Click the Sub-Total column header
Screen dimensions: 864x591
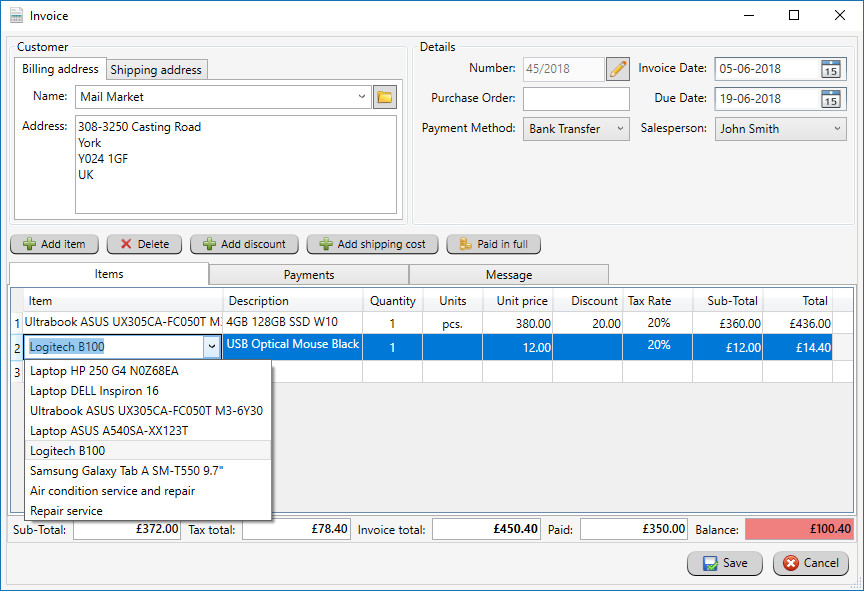727,301
